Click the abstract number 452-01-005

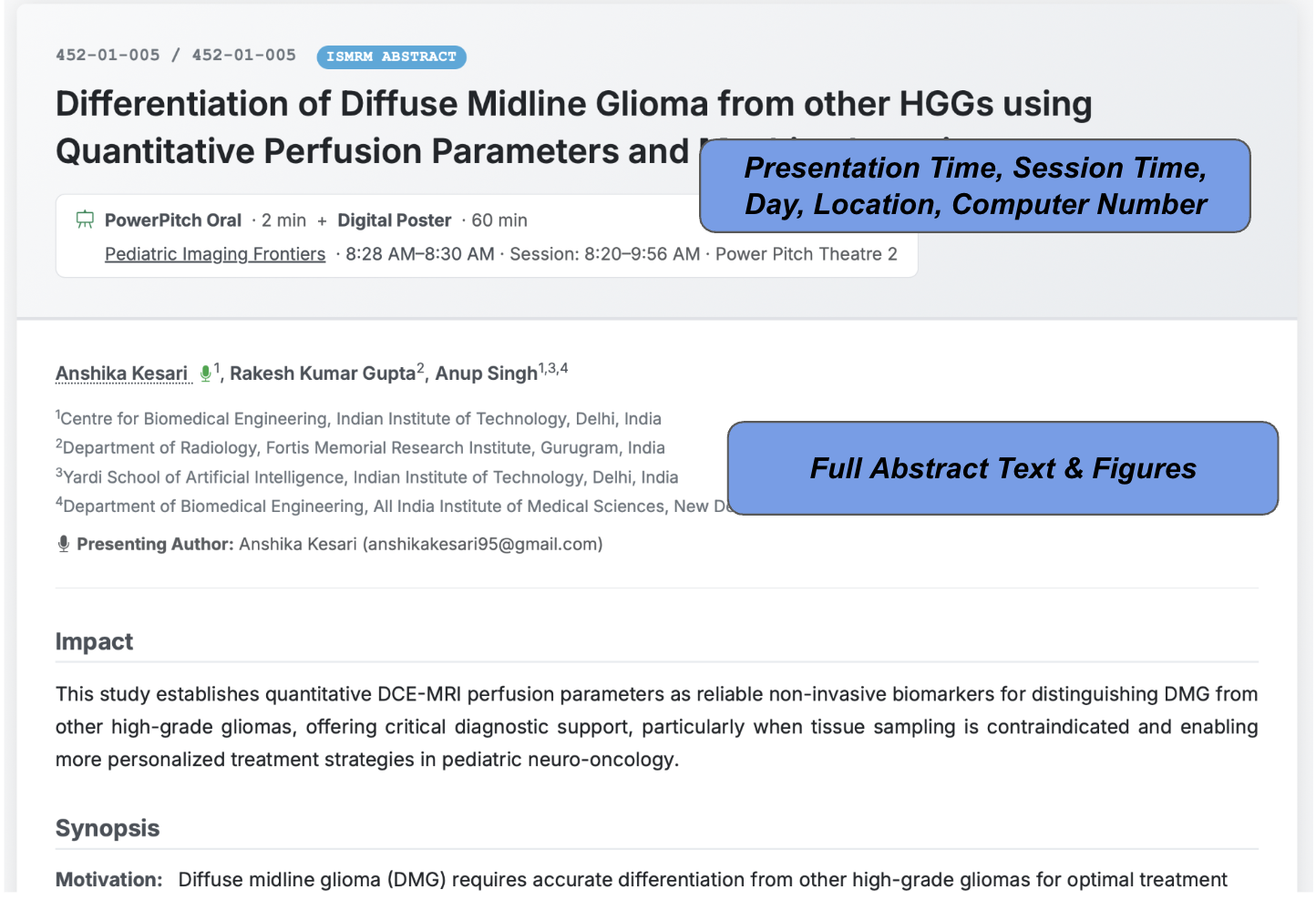coord(108,55)
